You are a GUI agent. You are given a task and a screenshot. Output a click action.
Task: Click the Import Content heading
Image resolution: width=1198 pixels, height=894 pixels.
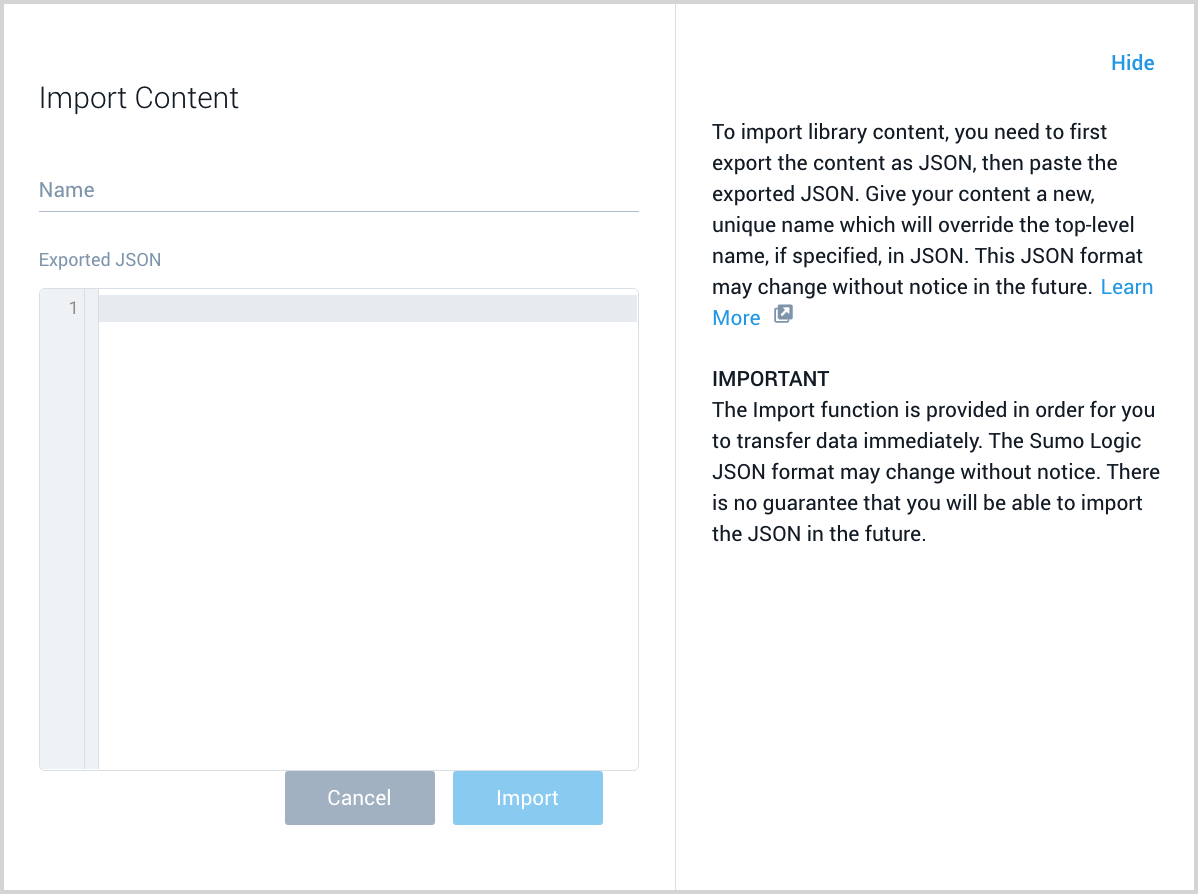138,98
